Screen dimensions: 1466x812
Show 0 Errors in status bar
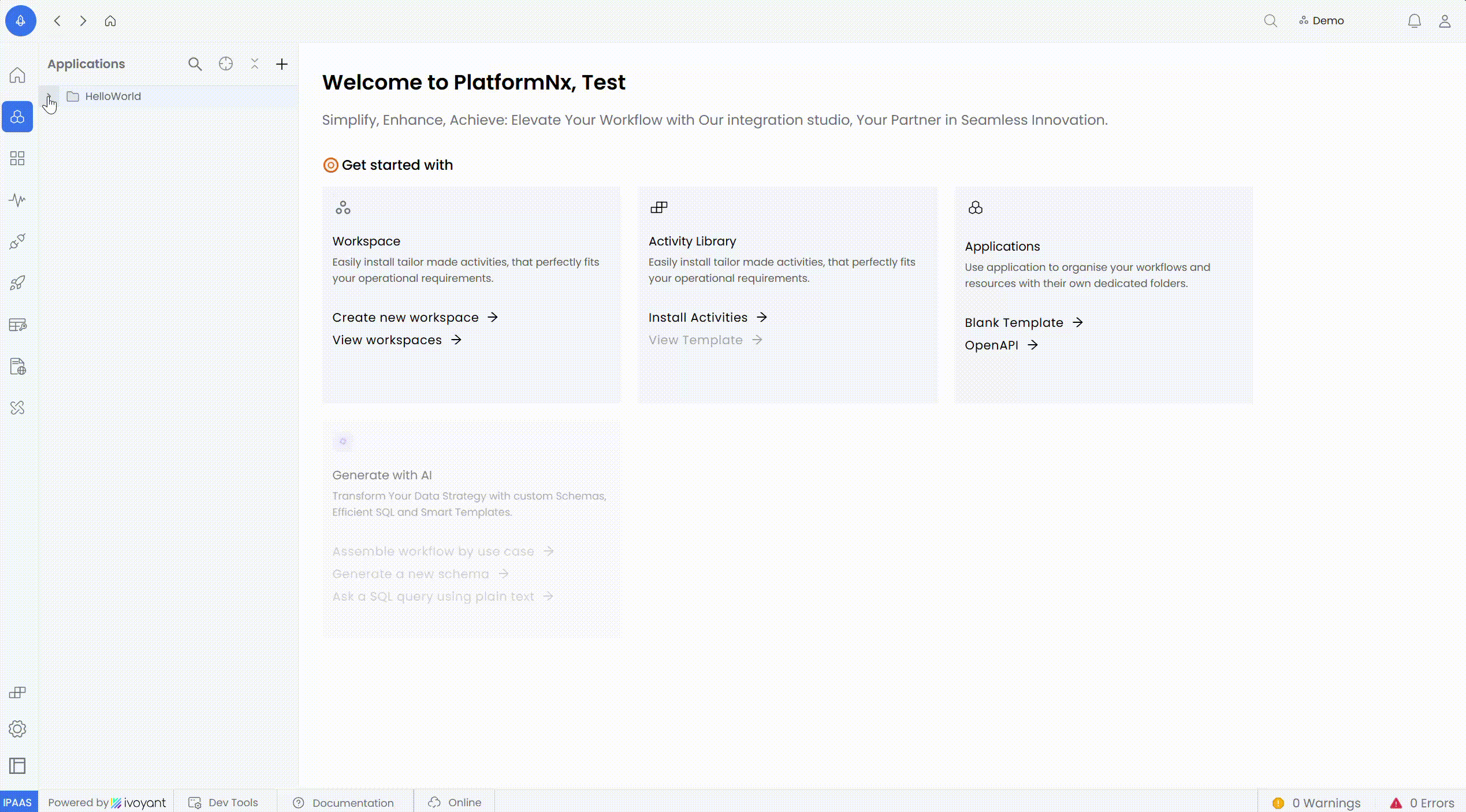click(x=1422, y=803)
